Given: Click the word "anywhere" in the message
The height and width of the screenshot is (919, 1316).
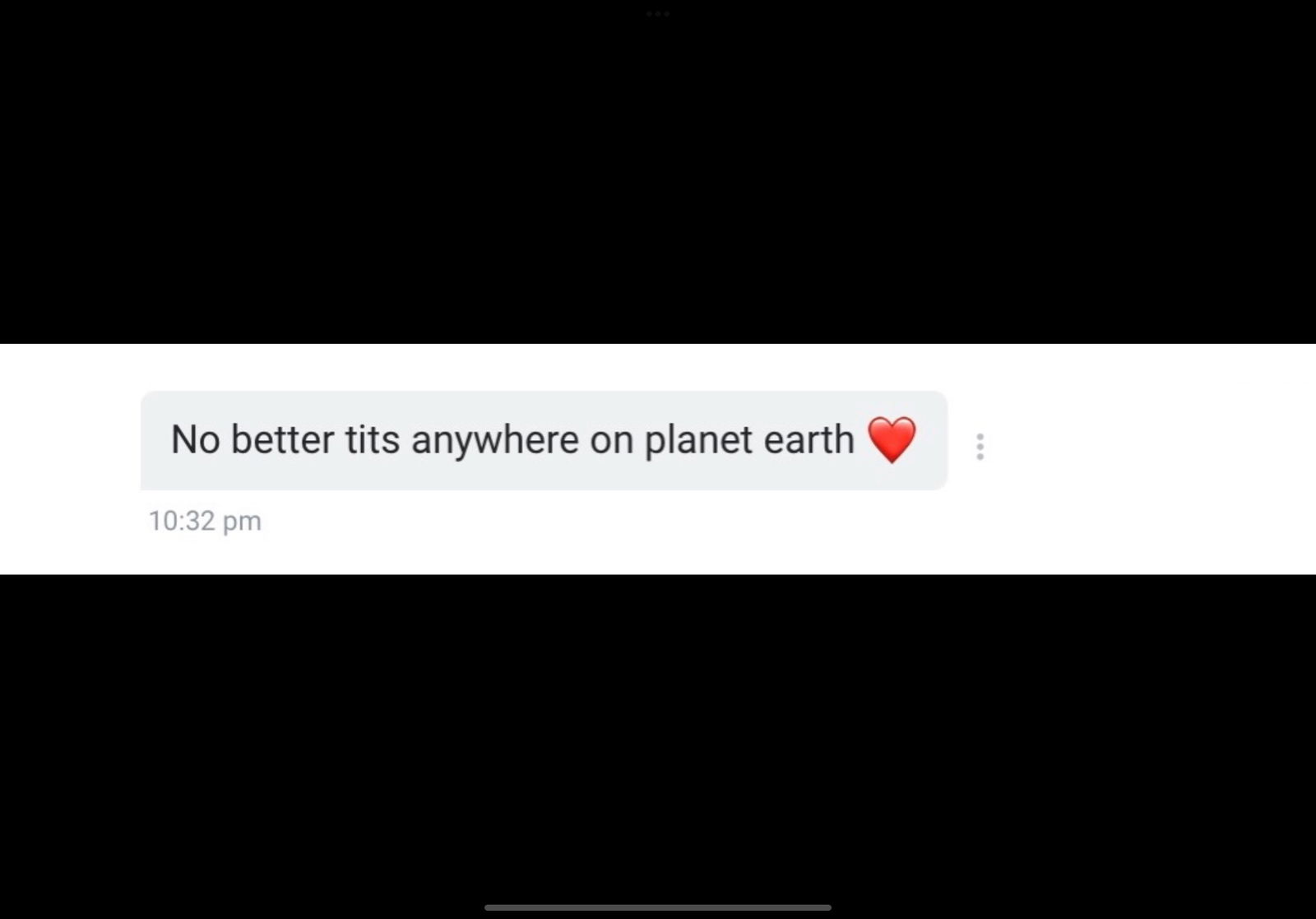Looking at the screenshot, I should click(495, 442).
